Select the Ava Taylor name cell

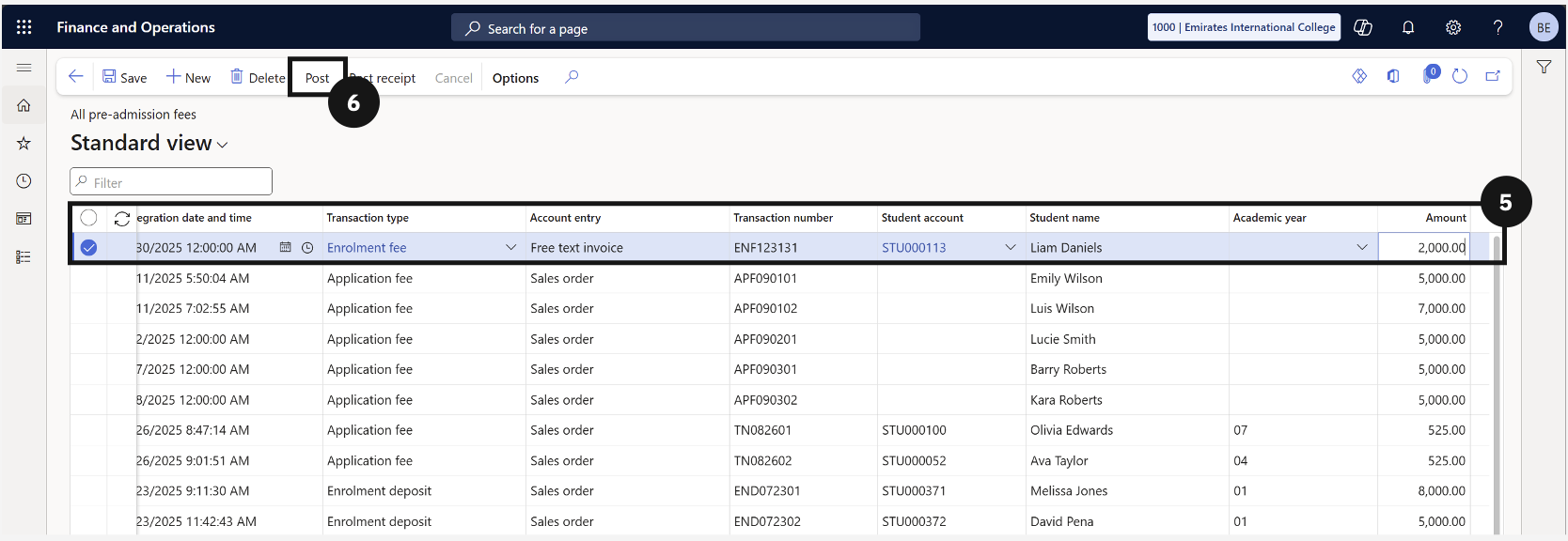point(1058,461)
